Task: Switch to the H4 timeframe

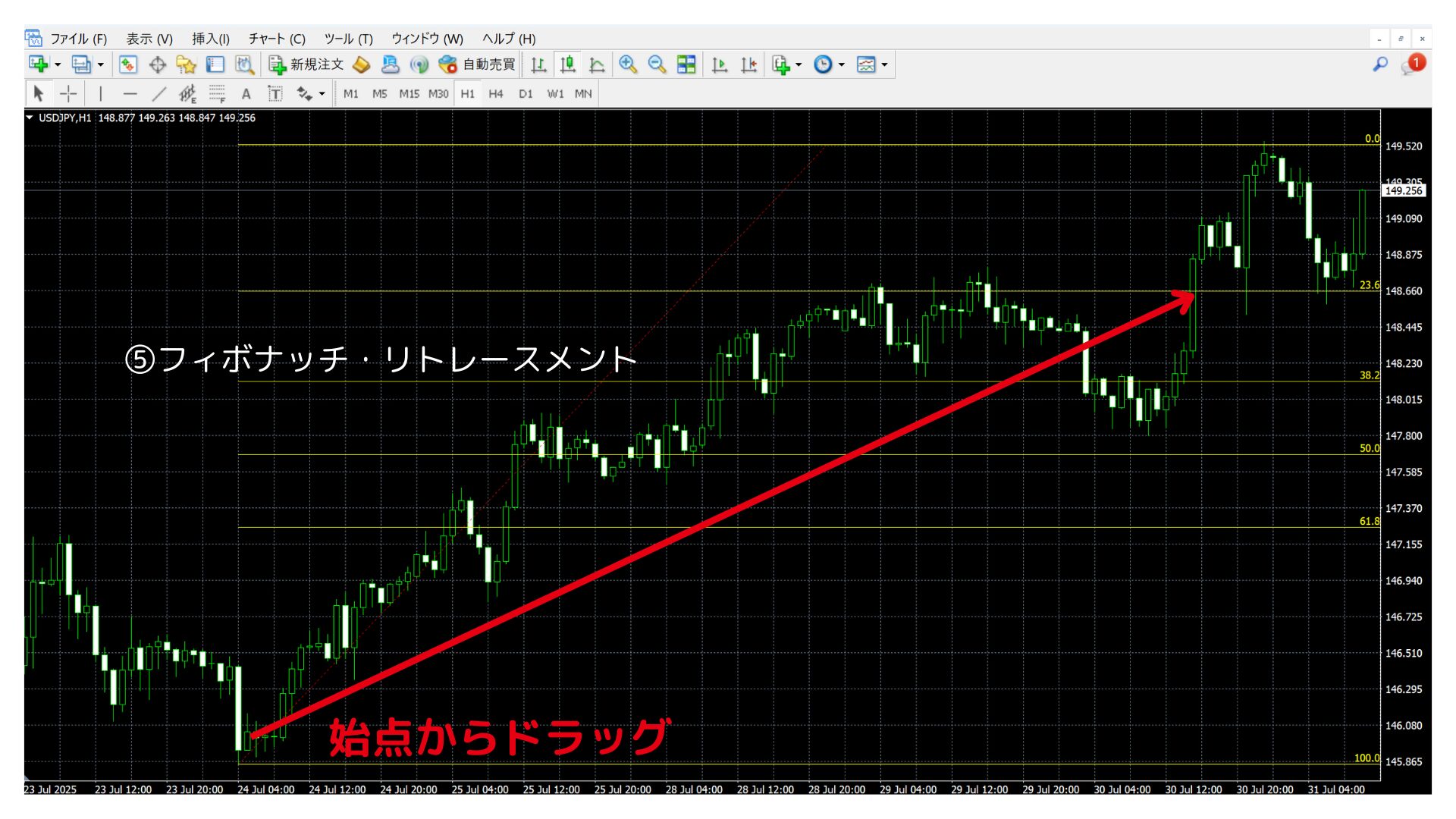Action: [x=496, y=93]
